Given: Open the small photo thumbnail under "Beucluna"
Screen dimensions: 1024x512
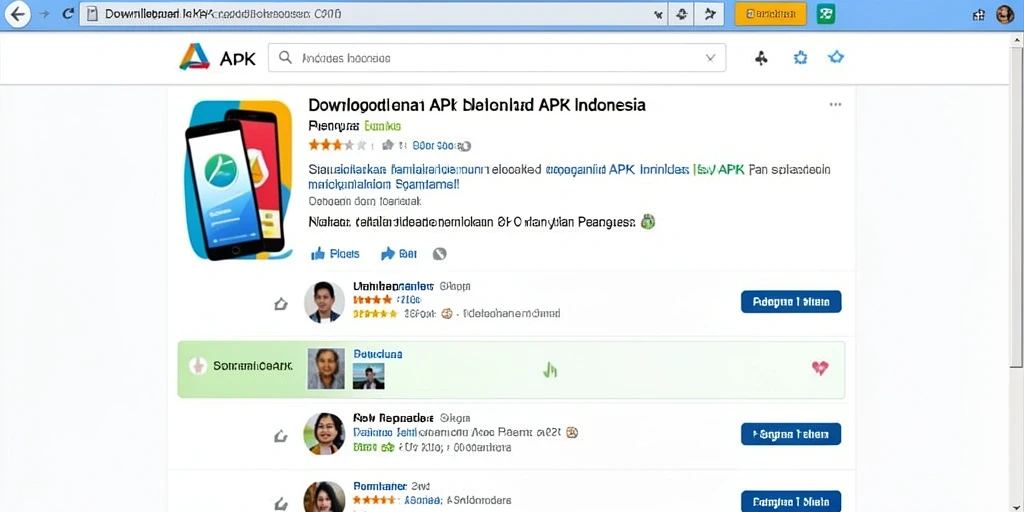Looking at the screenshot, I should click(x=368, y=376).
